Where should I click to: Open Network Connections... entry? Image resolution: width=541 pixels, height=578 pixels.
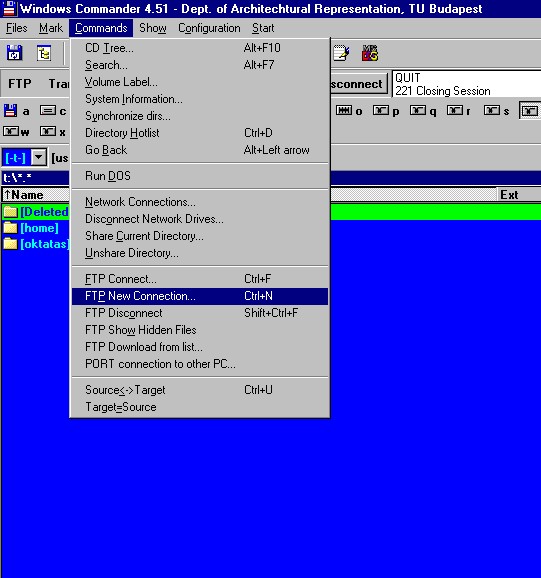[200, 202]
